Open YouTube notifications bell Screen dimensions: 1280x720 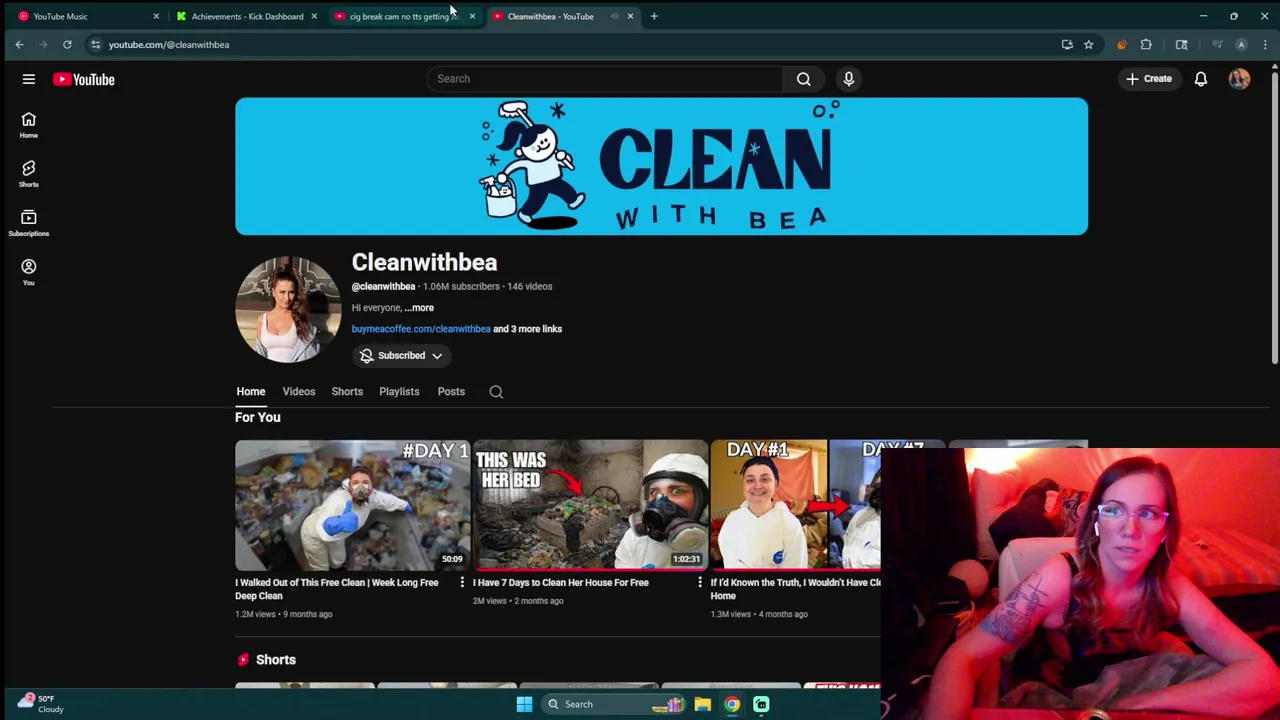(x=1201, y=79)
